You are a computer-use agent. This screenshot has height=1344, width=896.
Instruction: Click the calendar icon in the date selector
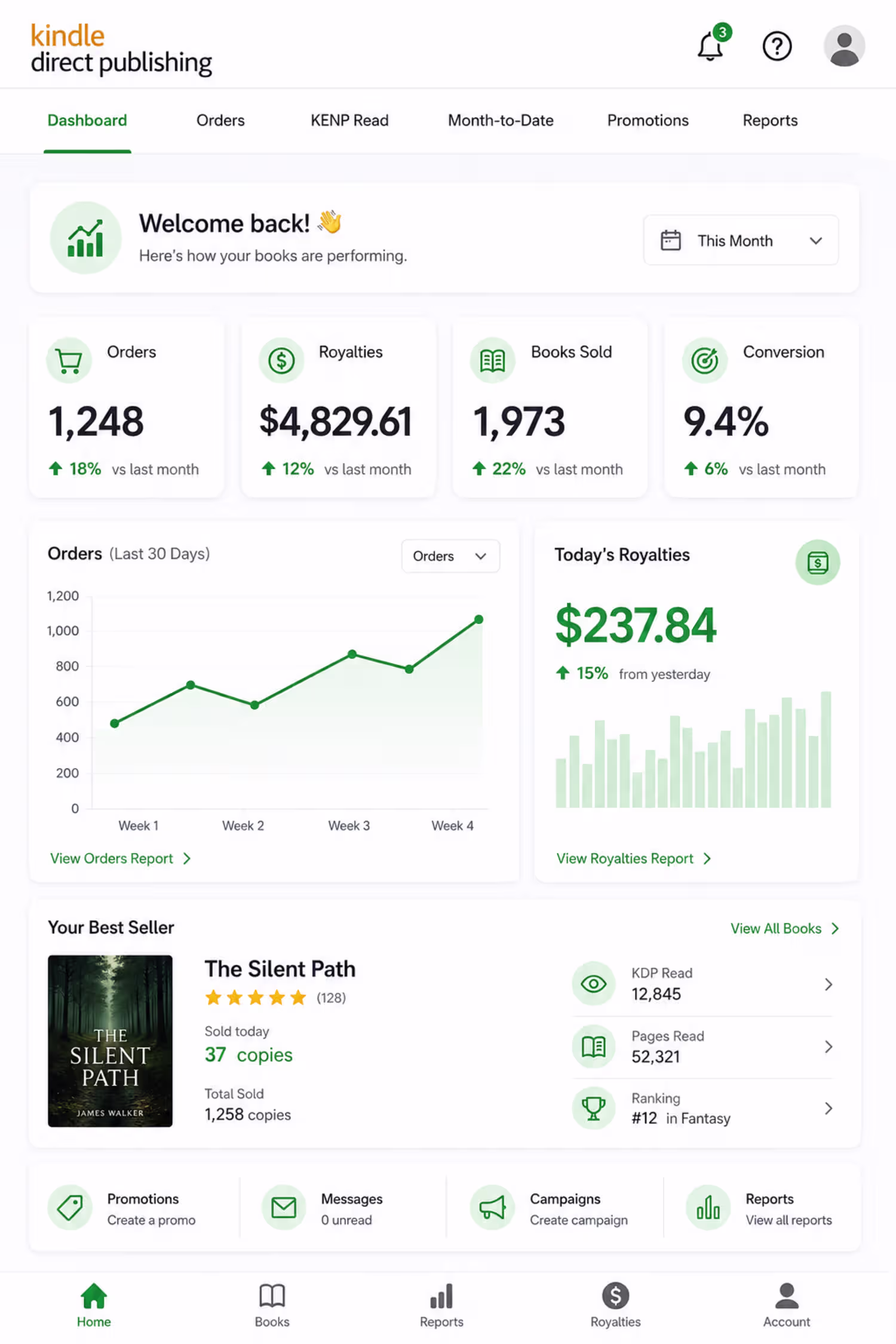[x=671, y=240]
